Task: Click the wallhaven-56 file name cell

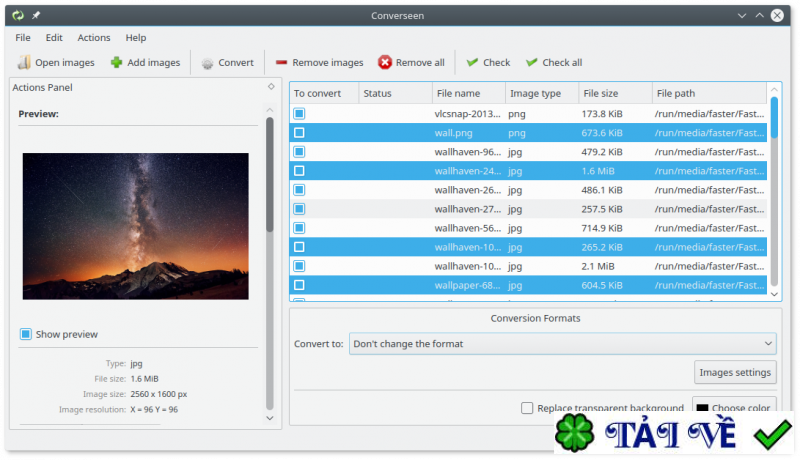Action: (467, 228)
